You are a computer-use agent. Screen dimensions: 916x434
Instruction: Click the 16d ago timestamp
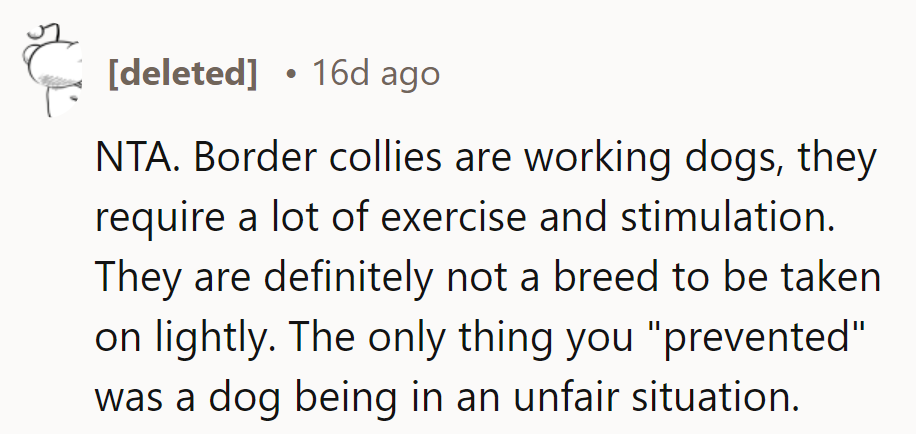[376, 74]
